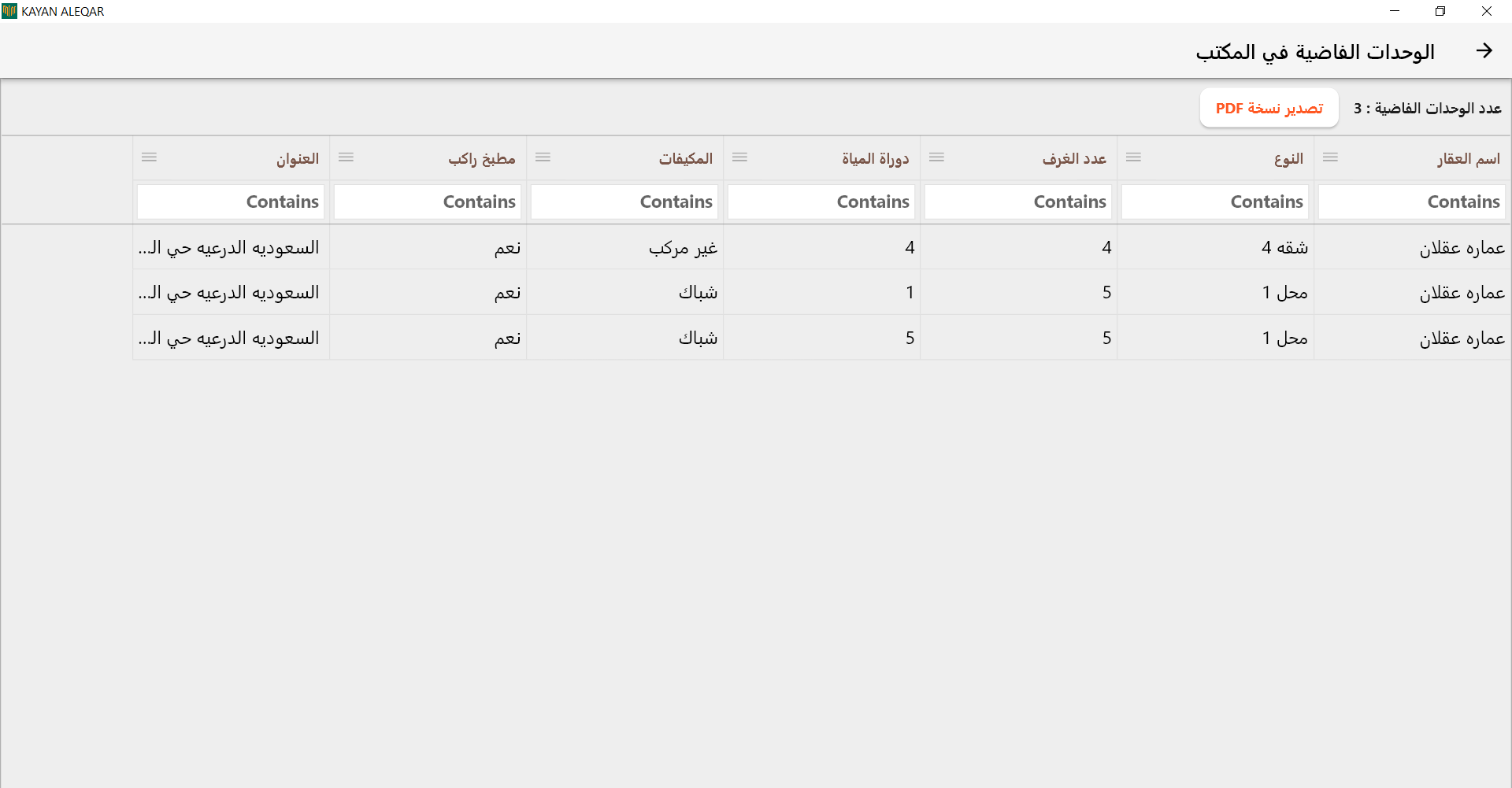Screen dimensions: 1512x788
Task: Open column menu icon for عدد الغرف
Action: point(936,157)
